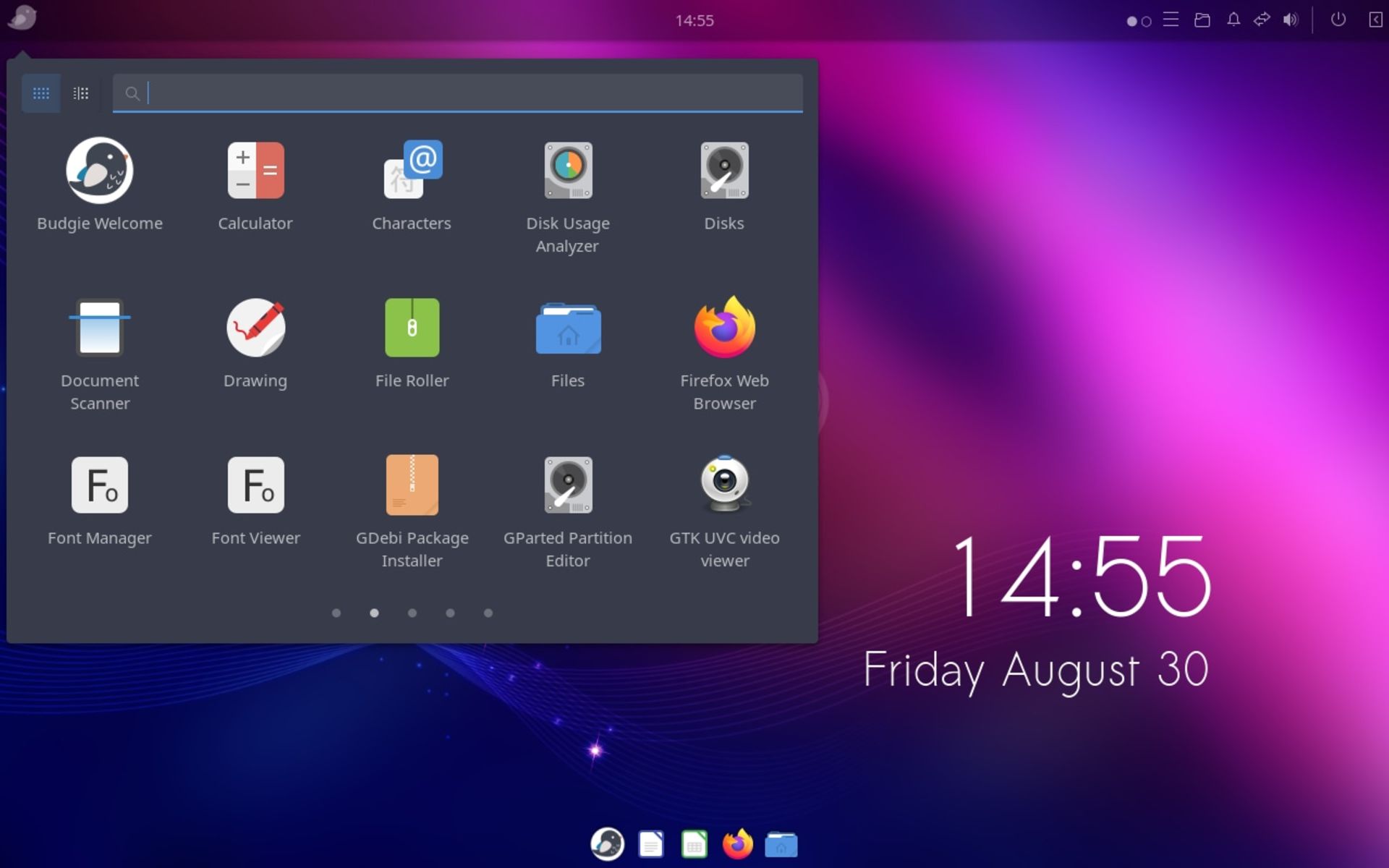
Task: Click Drawing application icon
Action: (x=255, y=325)
